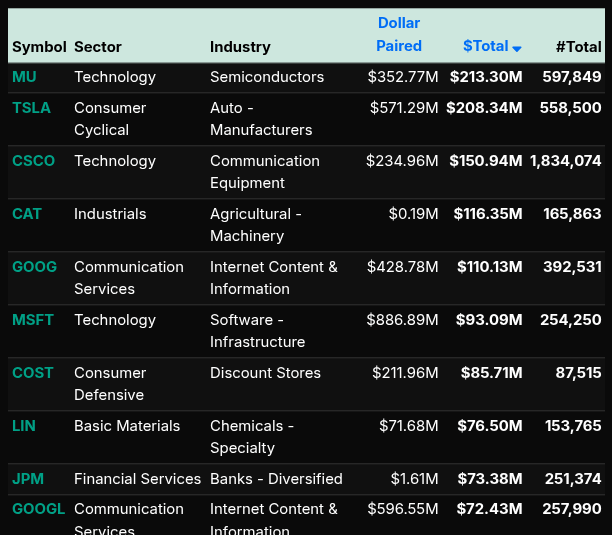Open the CSCO symbol link
Screen dimensions: 612x535
(33, 161)
